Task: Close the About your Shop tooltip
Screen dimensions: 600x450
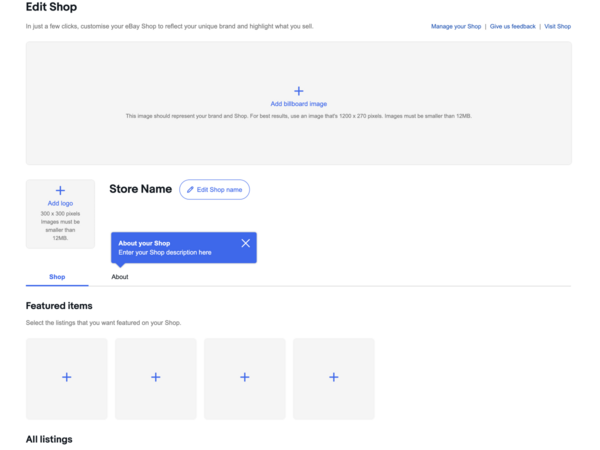Action: [x=246, y=243]
